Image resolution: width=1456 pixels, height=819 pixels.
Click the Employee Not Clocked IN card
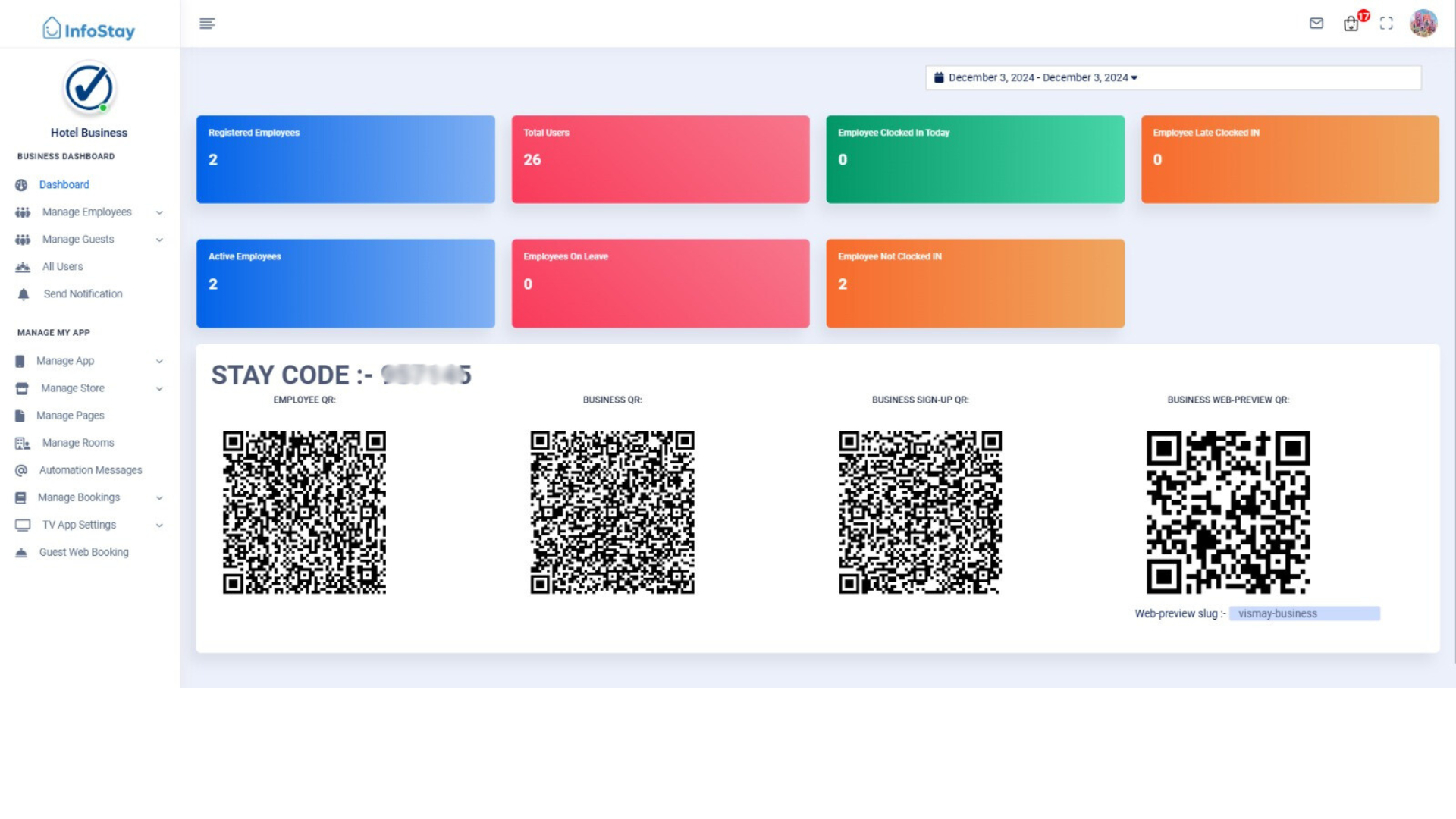click(x=975, y=284)
